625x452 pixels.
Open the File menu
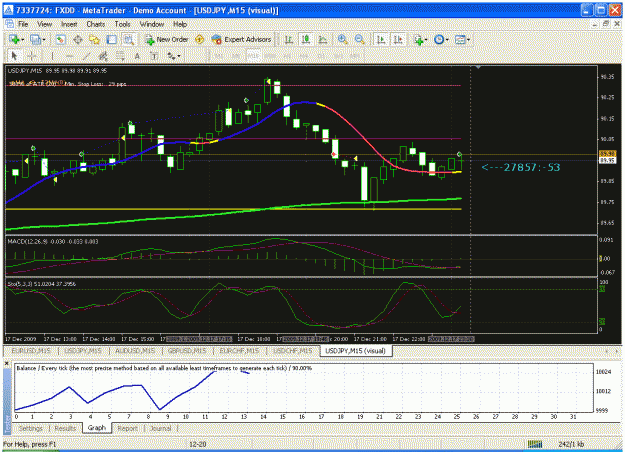click(x=23, y=24)
